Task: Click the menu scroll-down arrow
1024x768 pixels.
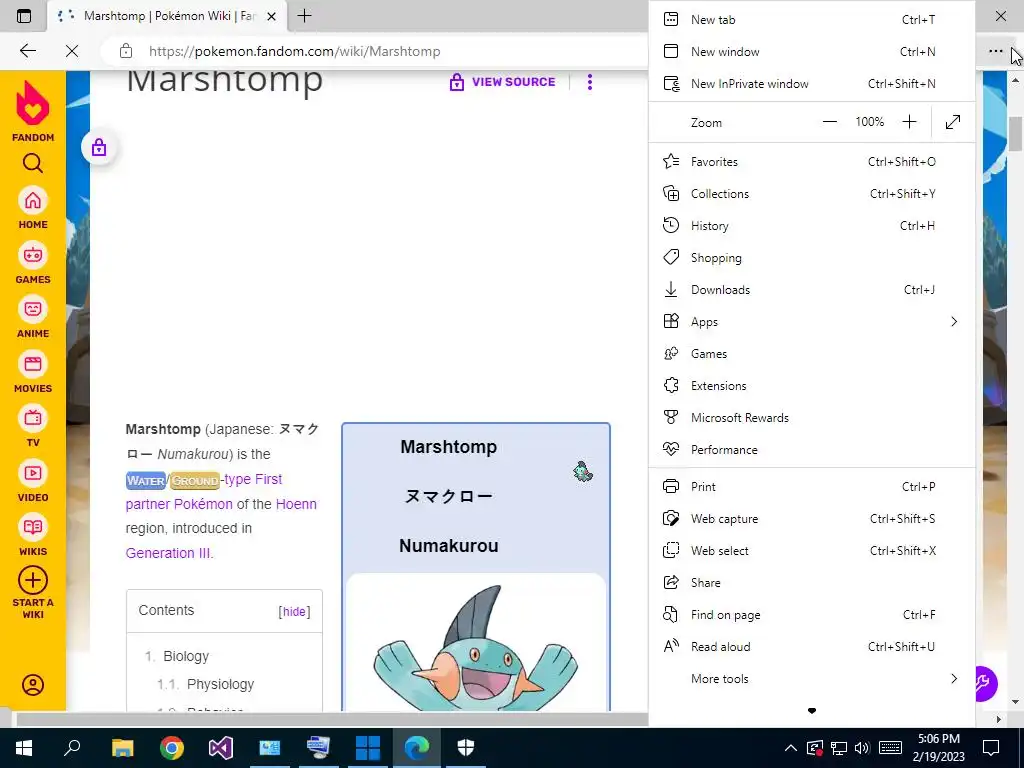Action: click(812, 711)
